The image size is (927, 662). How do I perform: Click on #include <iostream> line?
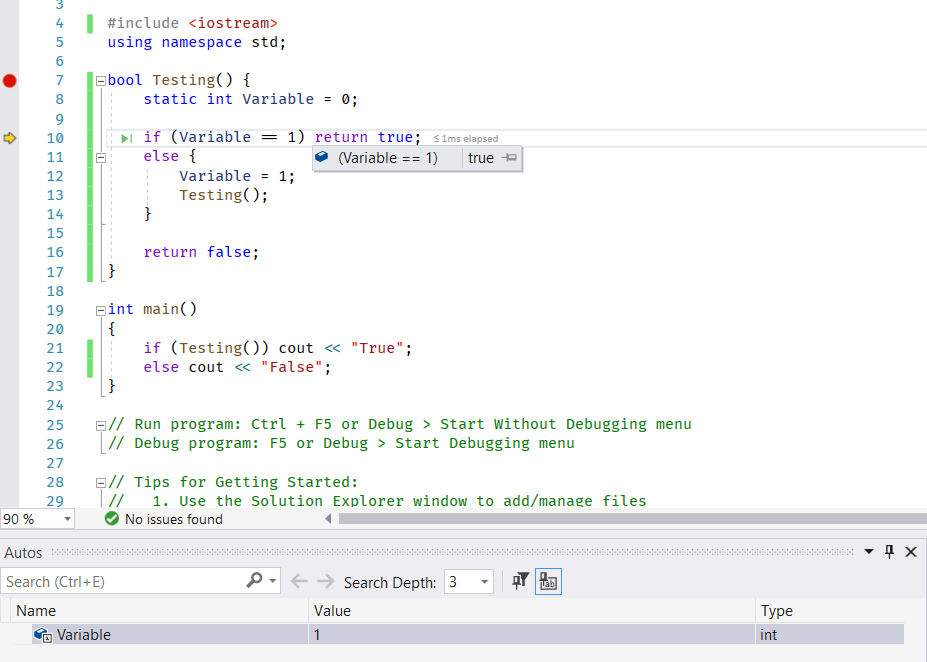click(192, 23)
